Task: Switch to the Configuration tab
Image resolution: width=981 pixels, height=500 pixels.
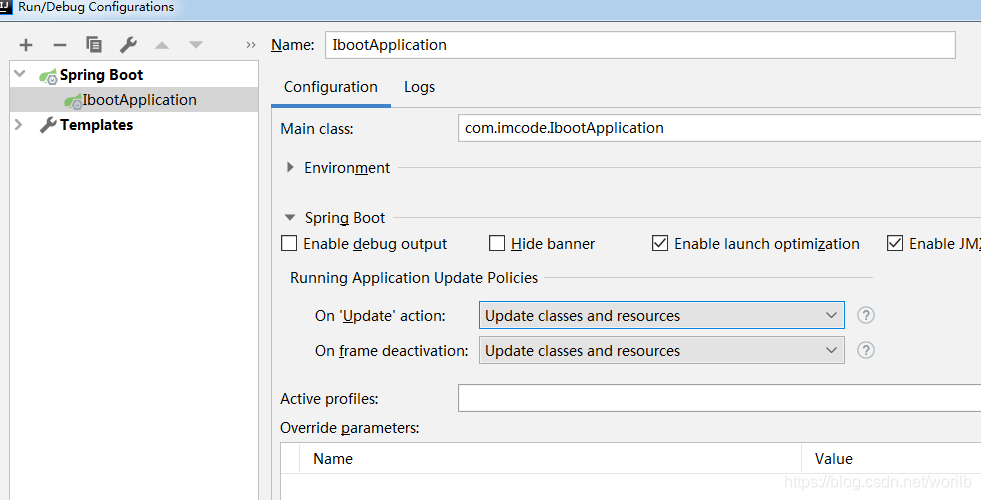Action: [x=330, y=87]
